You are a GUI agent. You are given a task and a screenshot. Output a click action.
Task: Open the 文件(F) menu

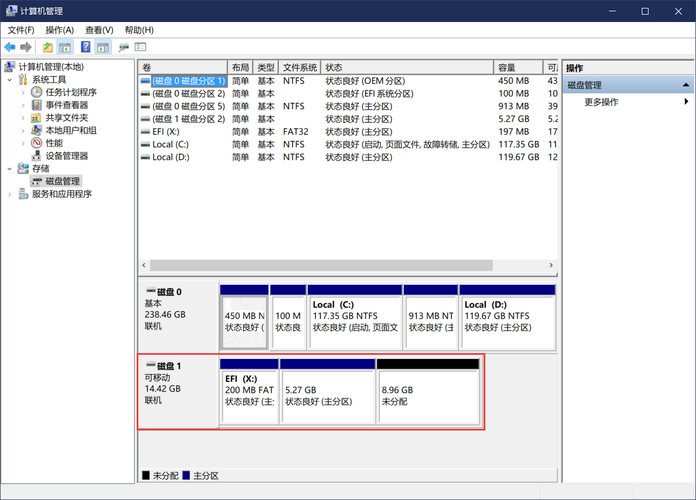click(x=21, y=30)
